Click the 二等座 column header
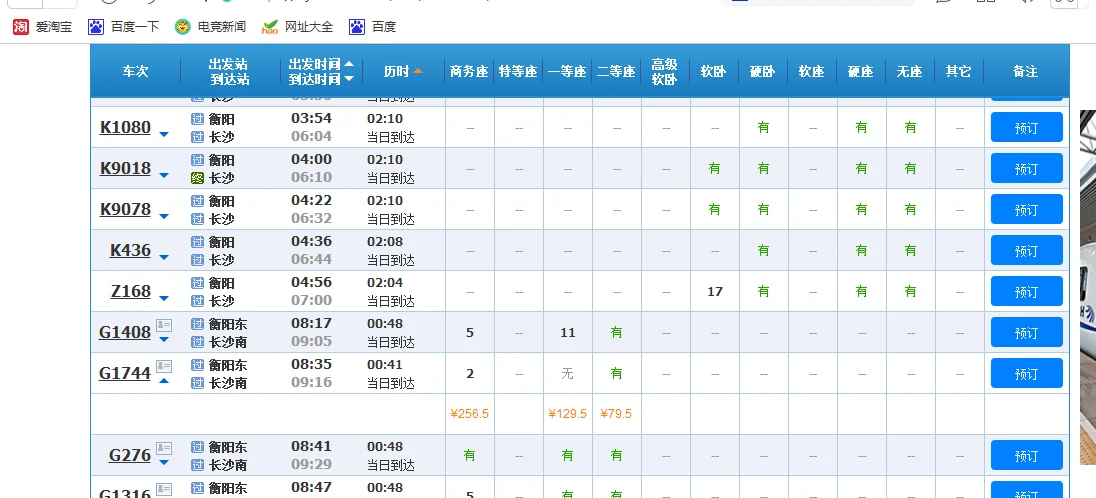The width and height of the screenshot is (1096, 498). pos(616,71)
